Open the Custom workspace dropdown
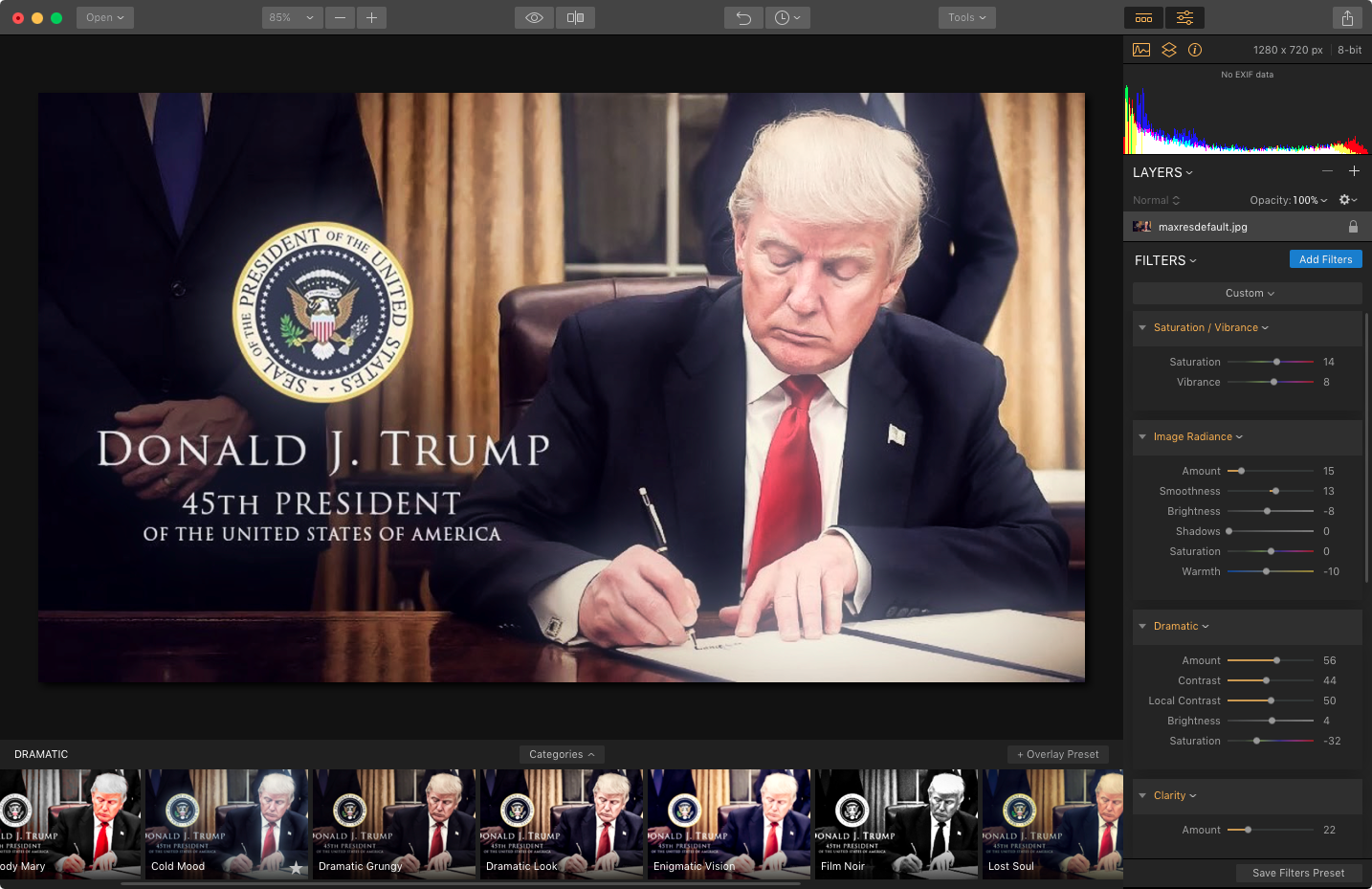Viewport: 1372px width, 889px height. coord(1248,293)
